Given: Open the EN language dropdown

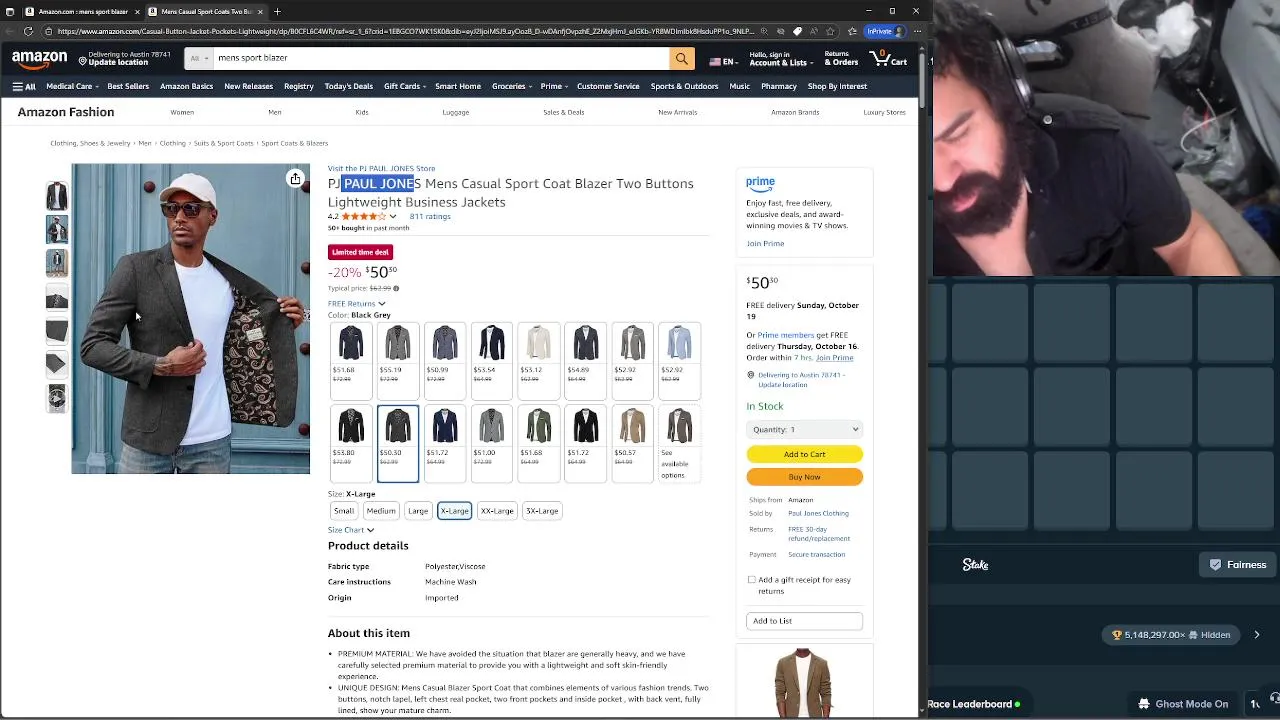Looking at the screenshot, I should (x=723, y=61).
